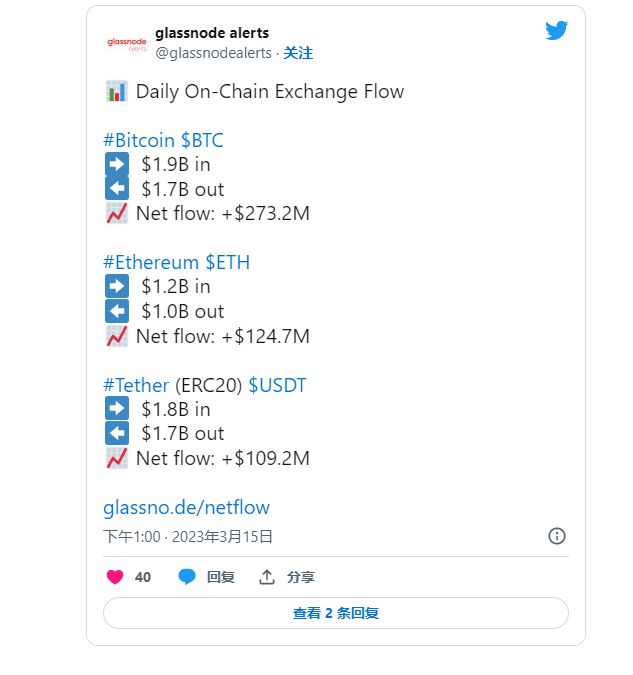Click the 查看 2 条回复 button
This screenshot has height=675, width=633.
coord(336,613)
